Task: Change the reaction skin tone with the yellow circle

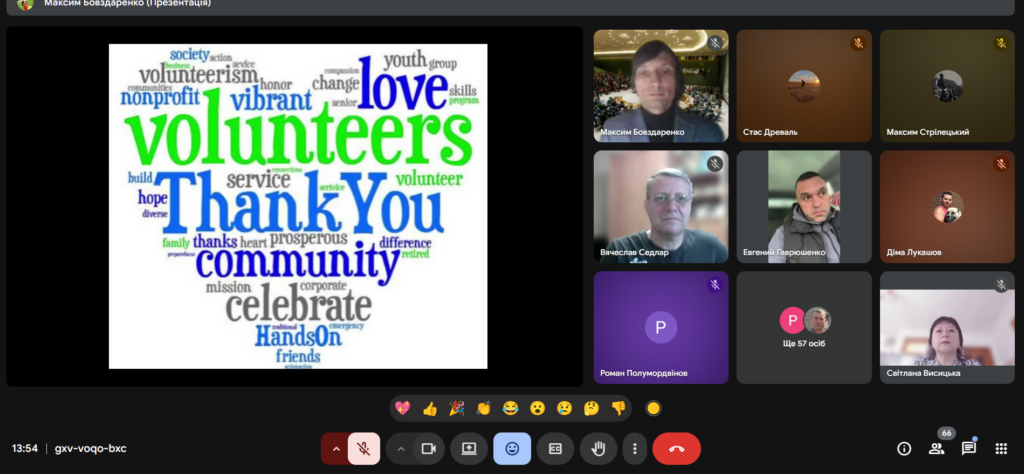Action: [654, 408]
